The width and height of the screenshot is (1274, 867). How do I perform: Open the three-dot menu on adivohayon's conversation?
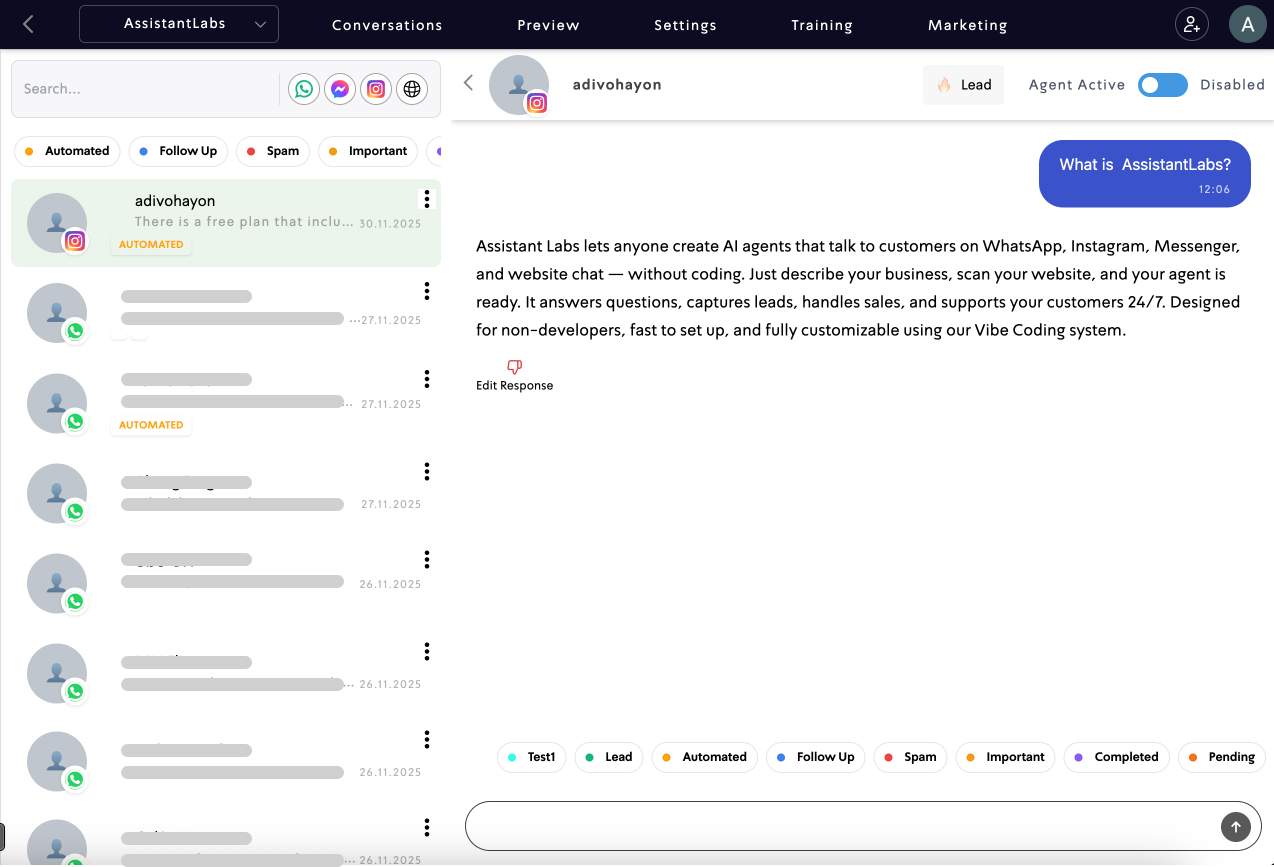coord(426,198)
